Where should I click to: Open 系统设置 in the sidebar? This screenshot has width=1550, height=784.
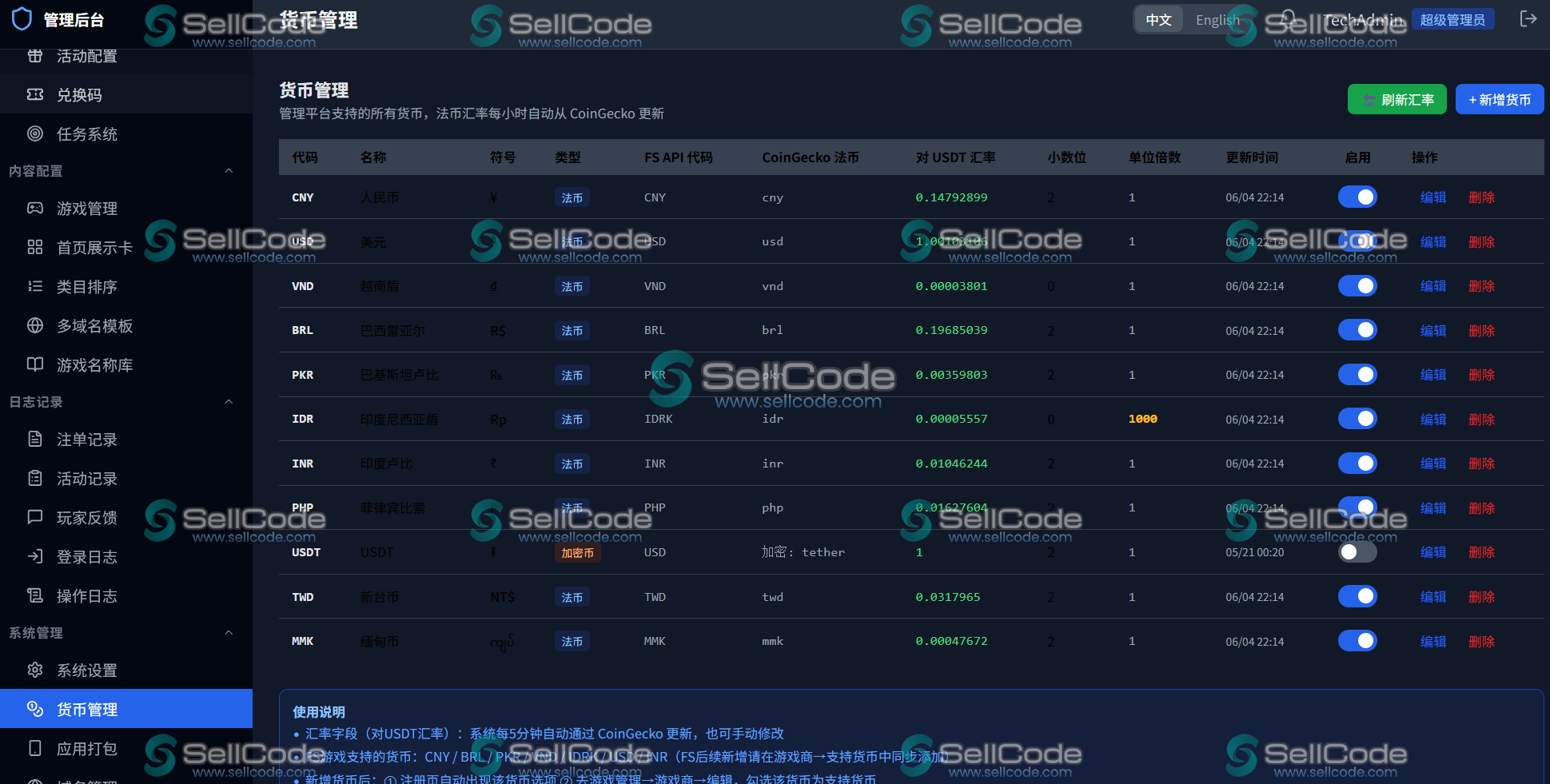(126, 670)
